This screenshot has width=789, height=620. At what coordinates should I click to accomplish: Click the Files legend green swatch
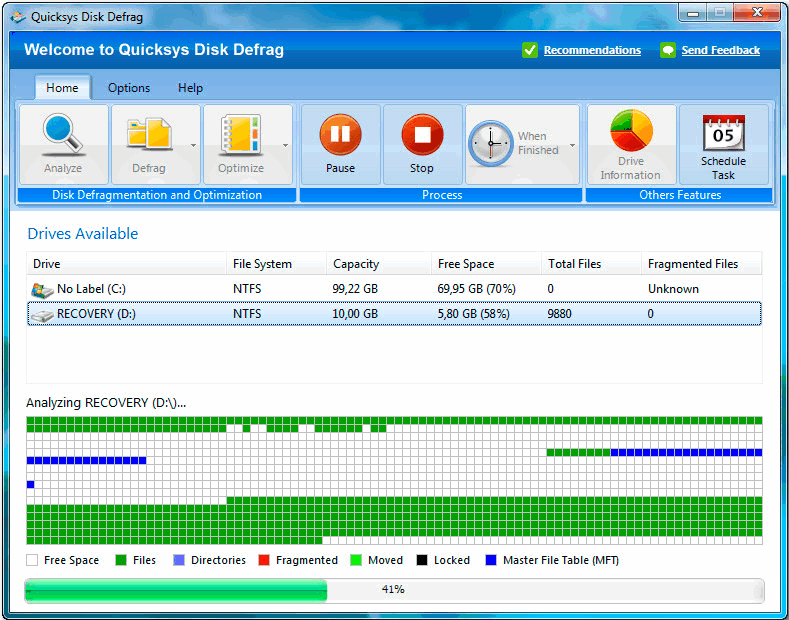pyautogui.click(x=121, y=560)
